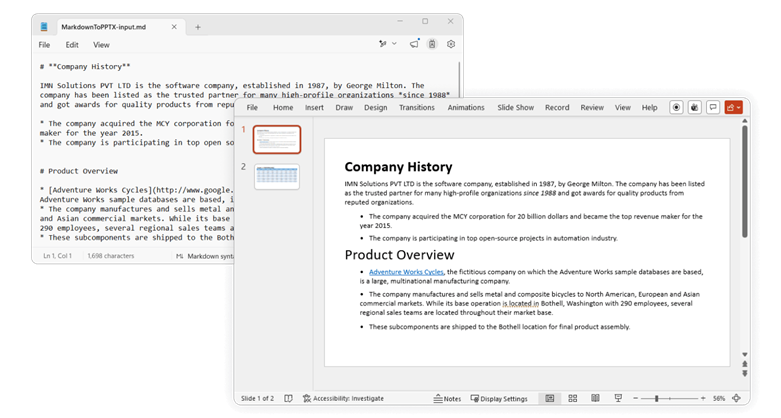Image resolution: width=781 pixels, height=418 pixels.
Task: Switch to Slide Sorter view icon
Action: [573, 399]
